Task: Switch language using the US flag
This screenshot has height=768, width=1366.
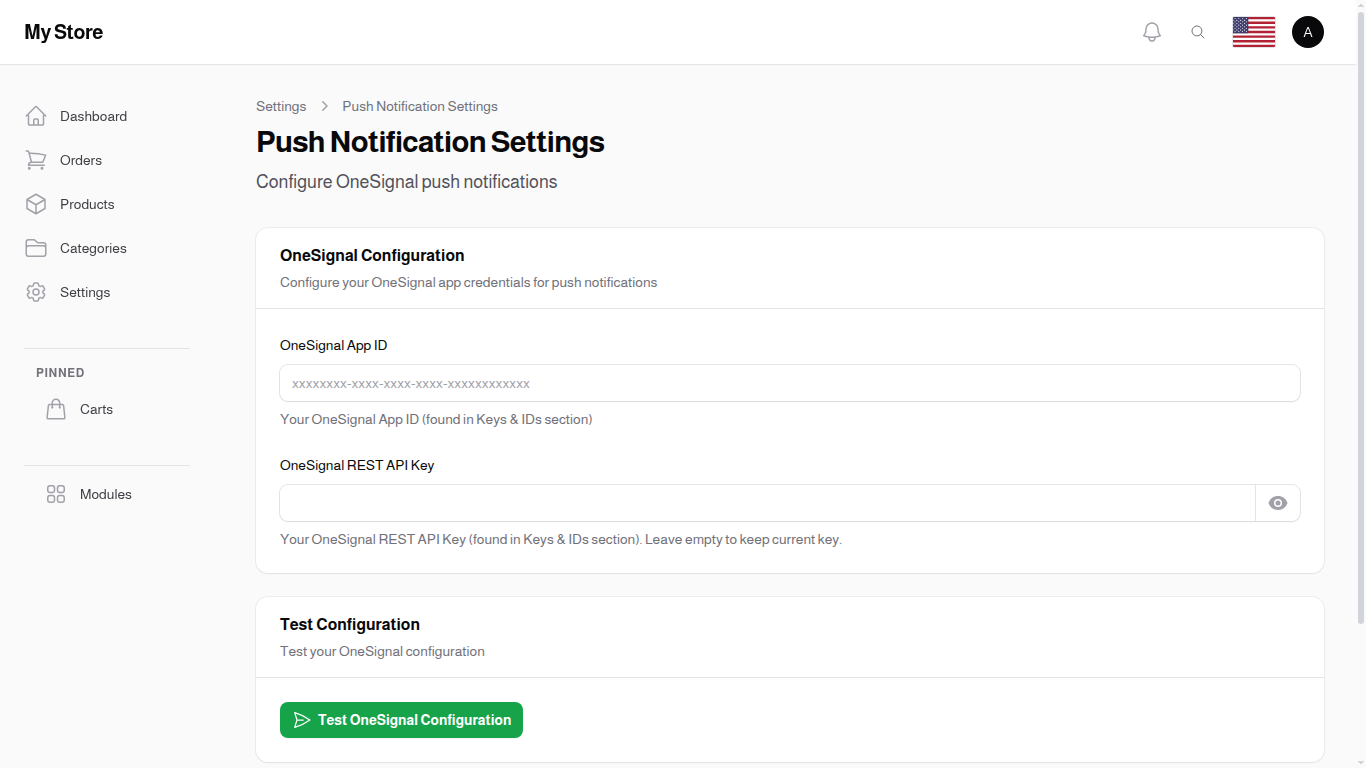Action: tap(1253, 31)
